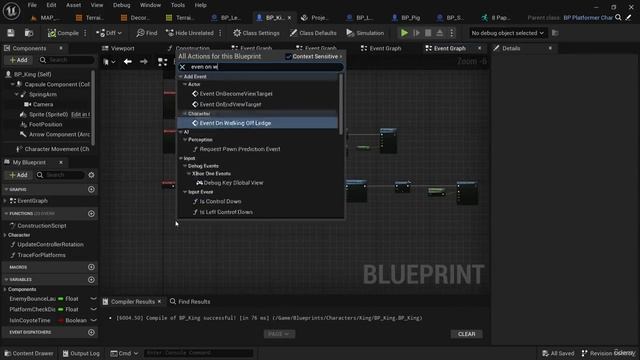Screen dimensions: 640x360
Task: Add a new macro plus icon
Action: click(91, 267)
